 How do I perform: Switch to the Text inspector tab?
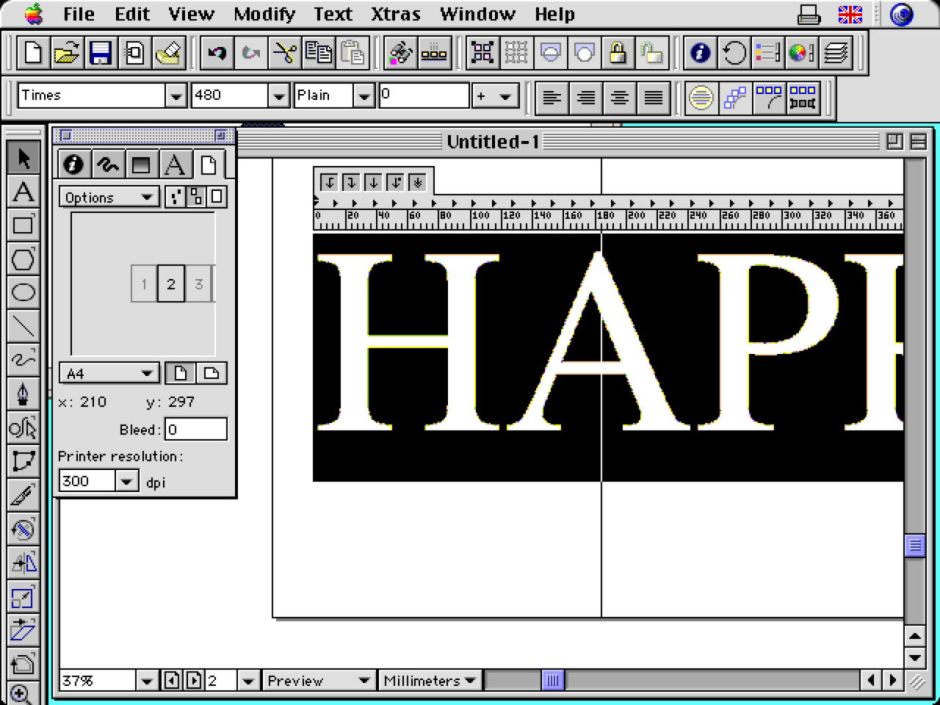(174, 164)
